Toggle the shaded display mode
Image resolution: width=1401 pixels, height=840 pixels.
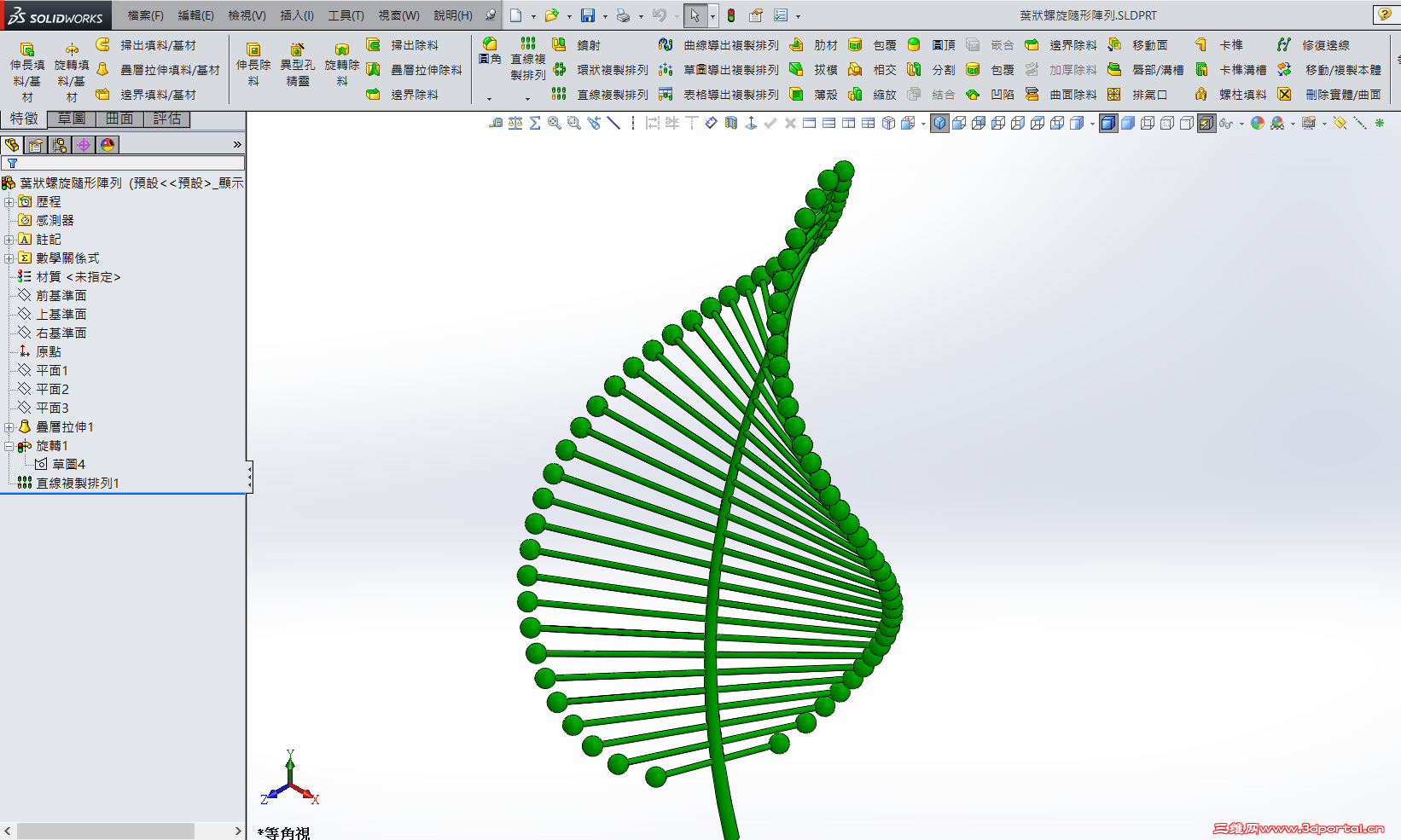[1128, 124]
